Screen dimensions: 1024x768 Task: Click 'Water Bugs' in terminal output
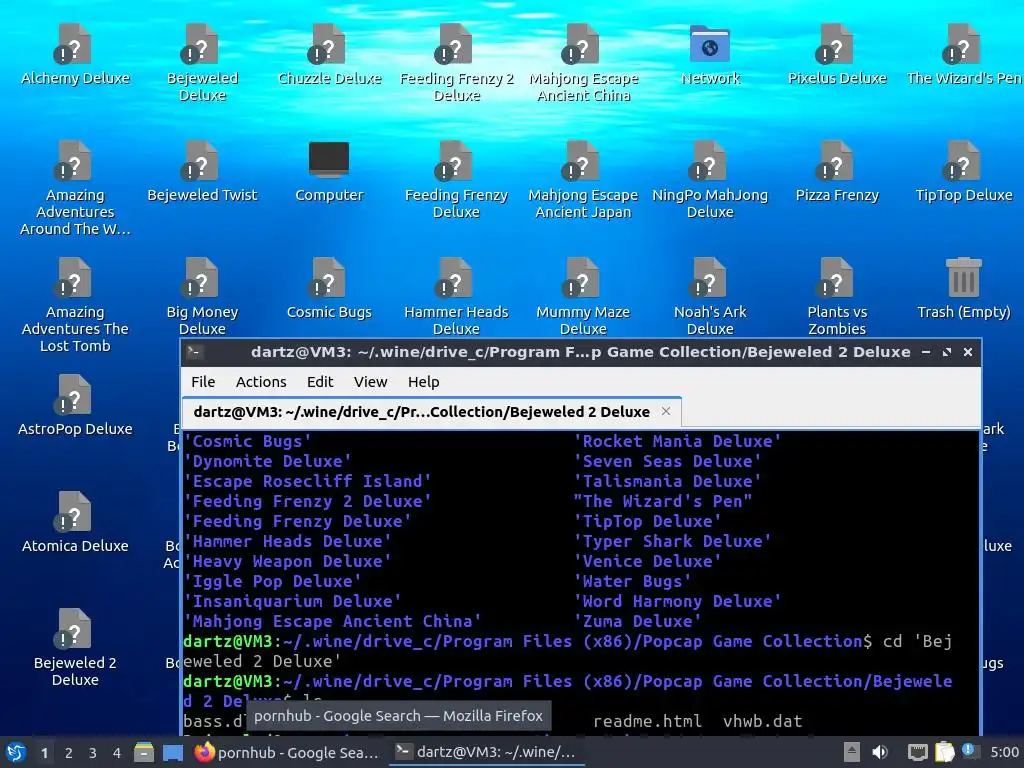pyautogui.click(x=633, y=581)
